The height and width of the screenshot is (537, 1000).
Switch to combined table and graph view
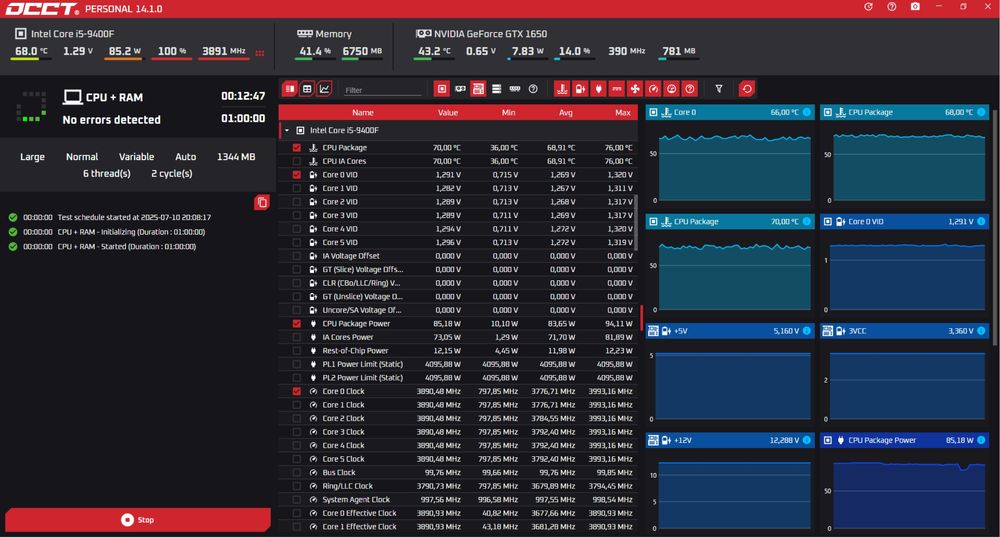290,89
